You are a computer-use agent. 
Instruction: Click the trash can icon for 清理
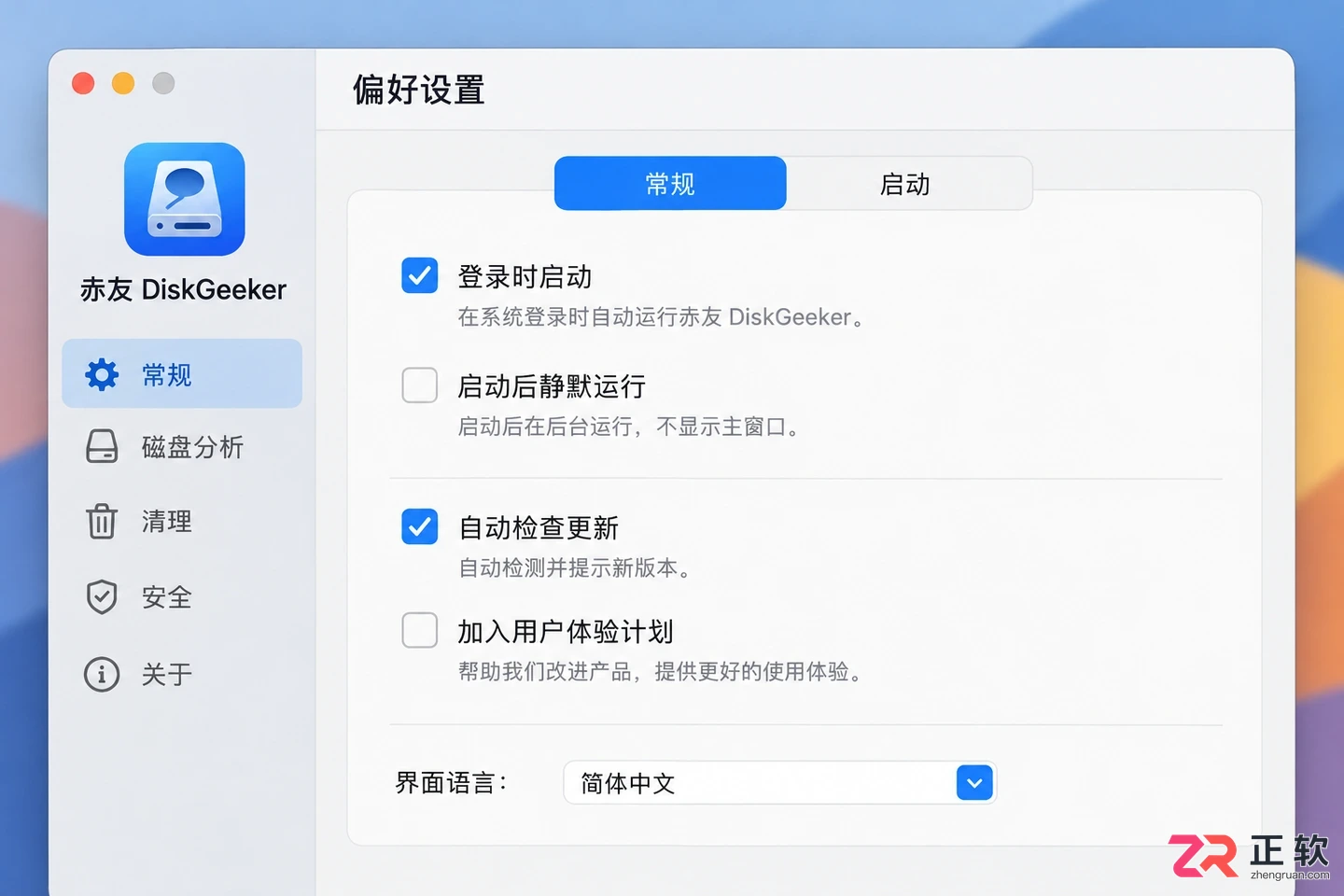click(102, 521)
